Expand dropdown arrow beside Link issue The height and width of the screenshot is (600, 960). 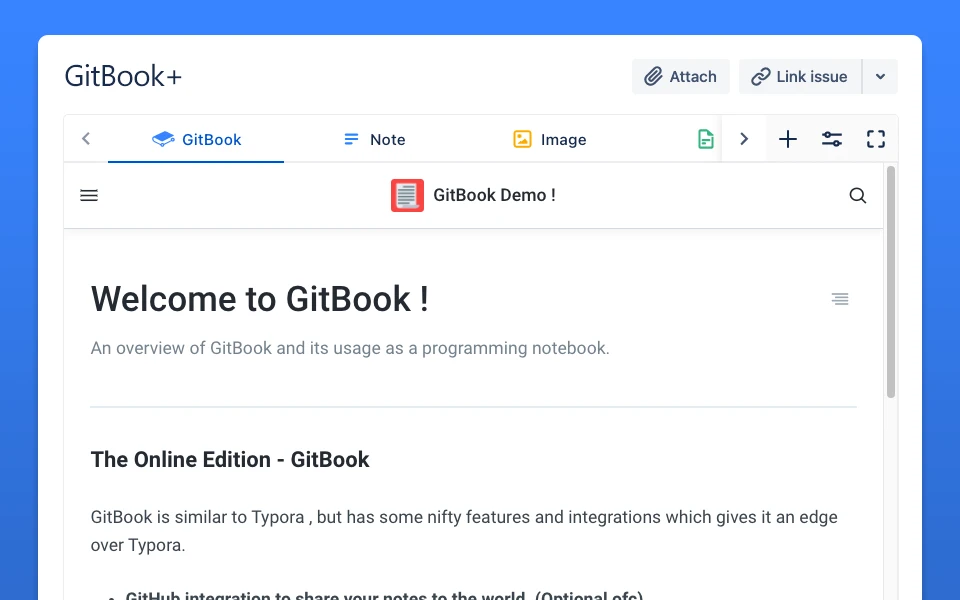(x=880, y=77)
